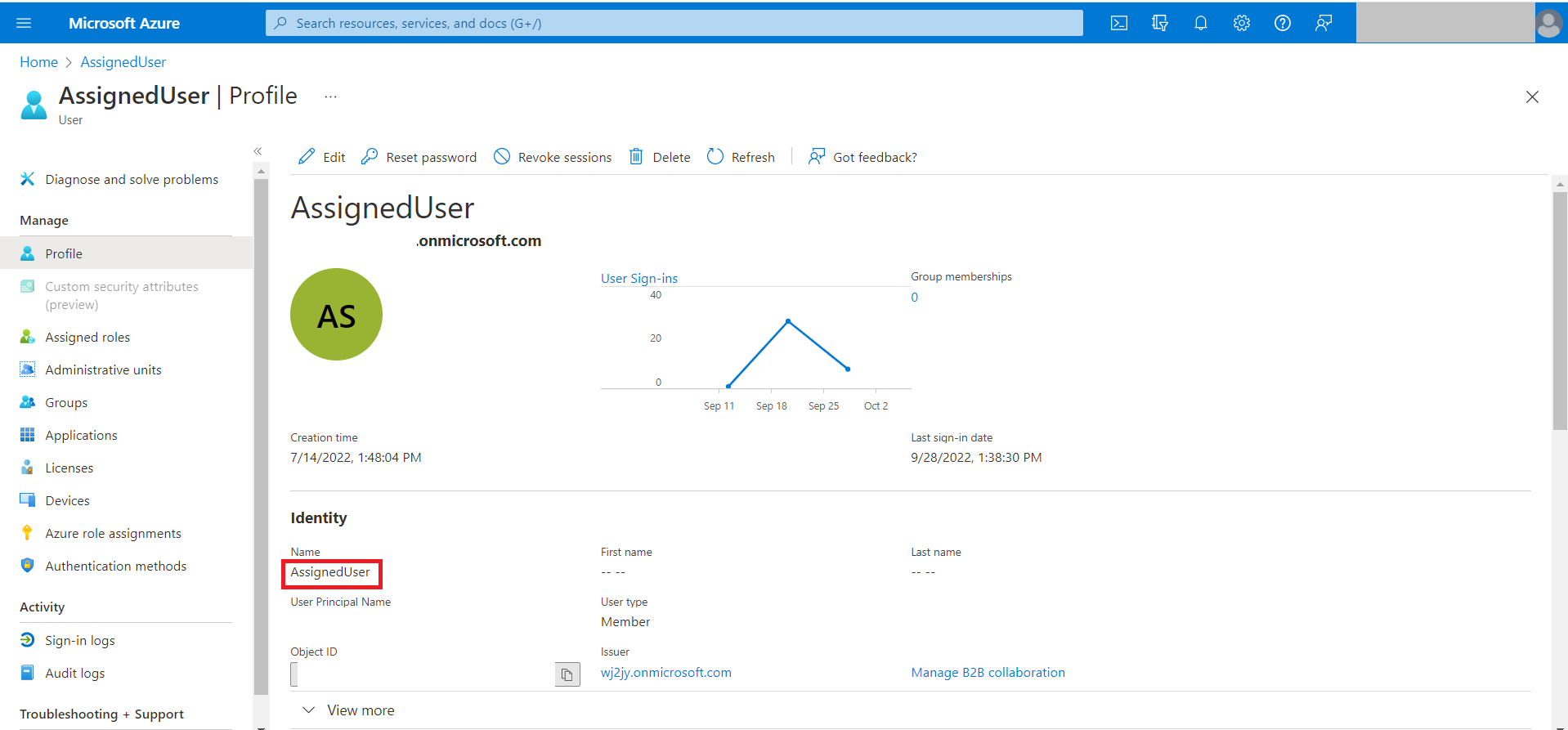Image resolution: width=1568 pixels, height=730 pixels.
Task: Click the left menu scrollbar
Action: click(x=261, y=437)
